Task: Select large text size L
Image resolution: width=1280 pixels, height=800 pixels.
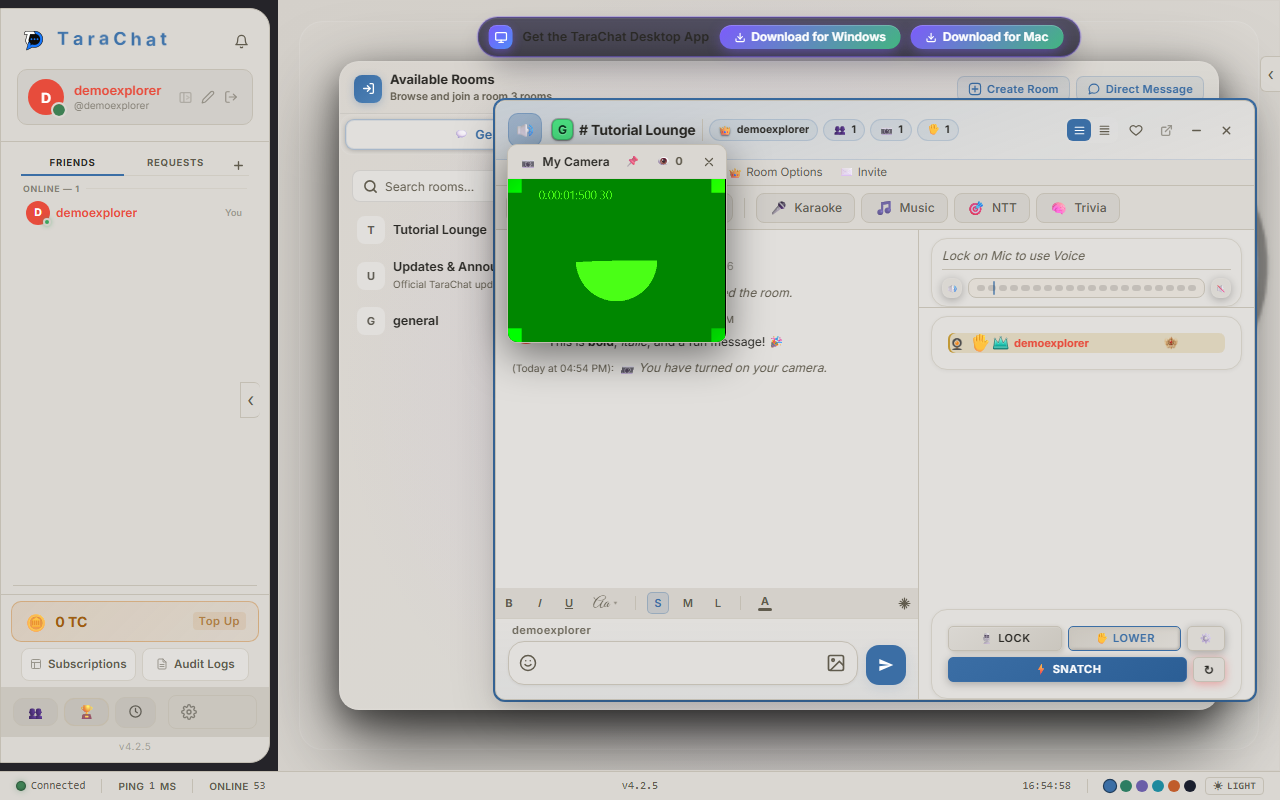Action: point(717,603)
